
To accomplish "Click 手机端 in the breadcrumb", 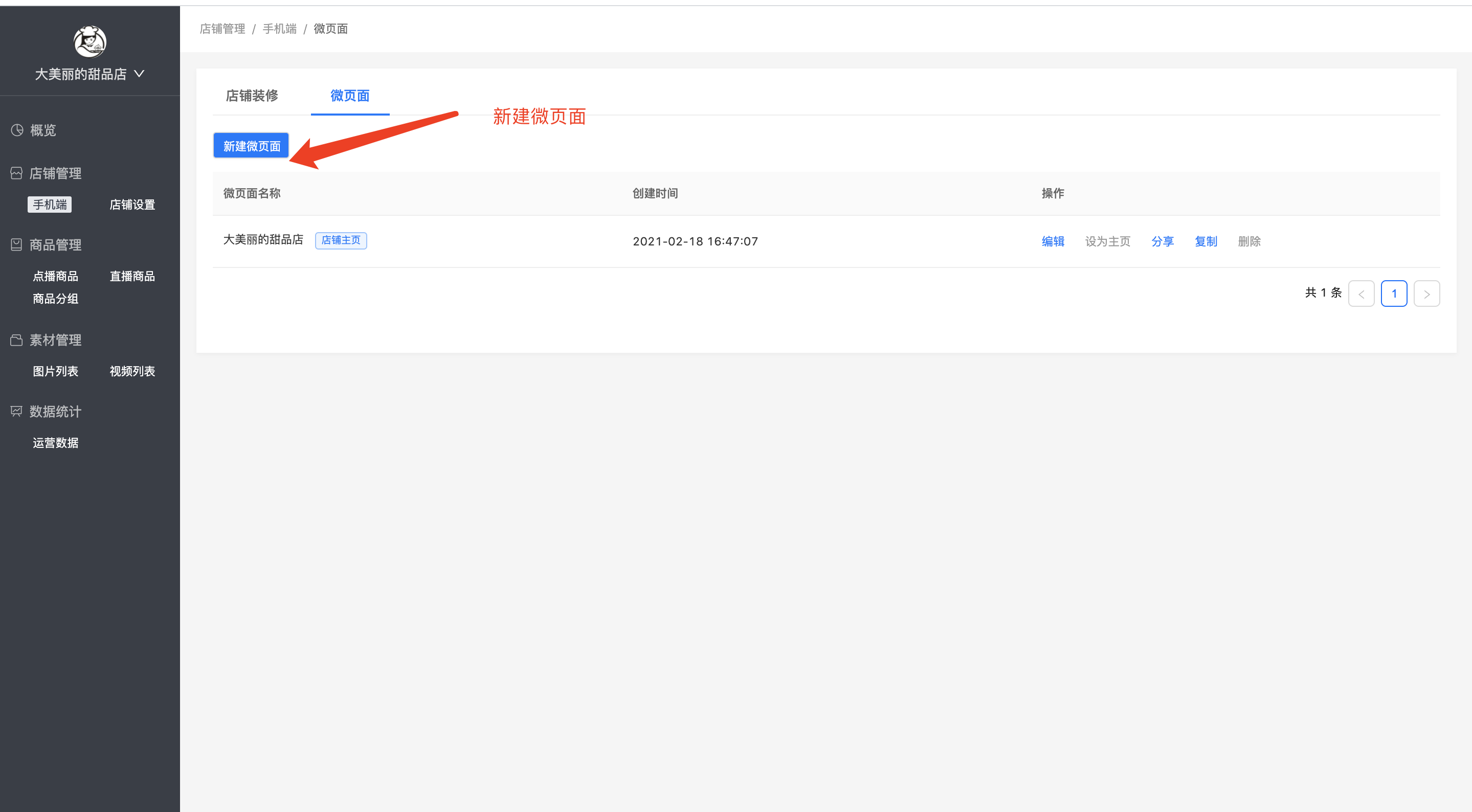I will click(x=279, y=29).
